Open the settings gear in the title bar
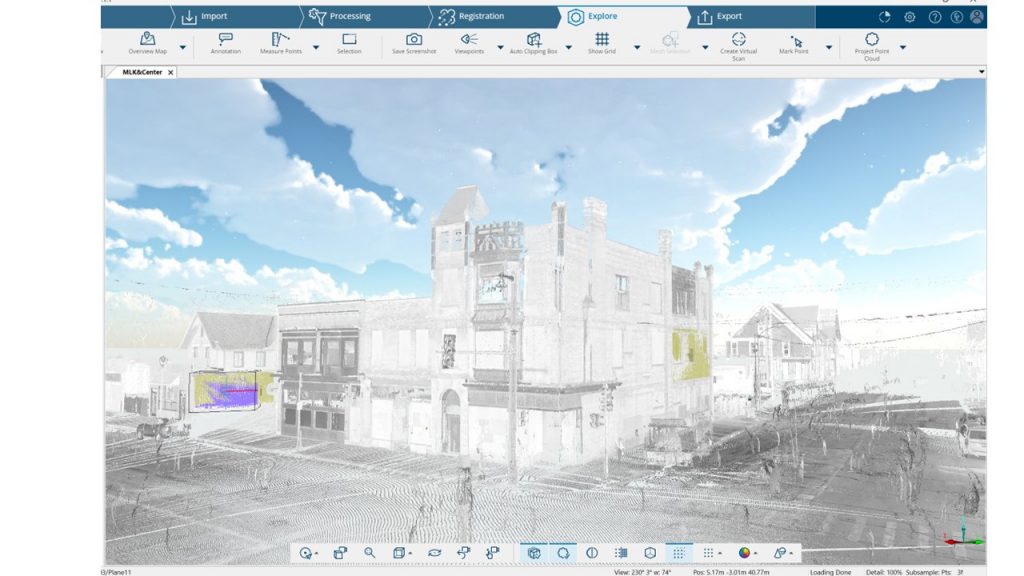The image size is (1024, 576). click(909, 16)
